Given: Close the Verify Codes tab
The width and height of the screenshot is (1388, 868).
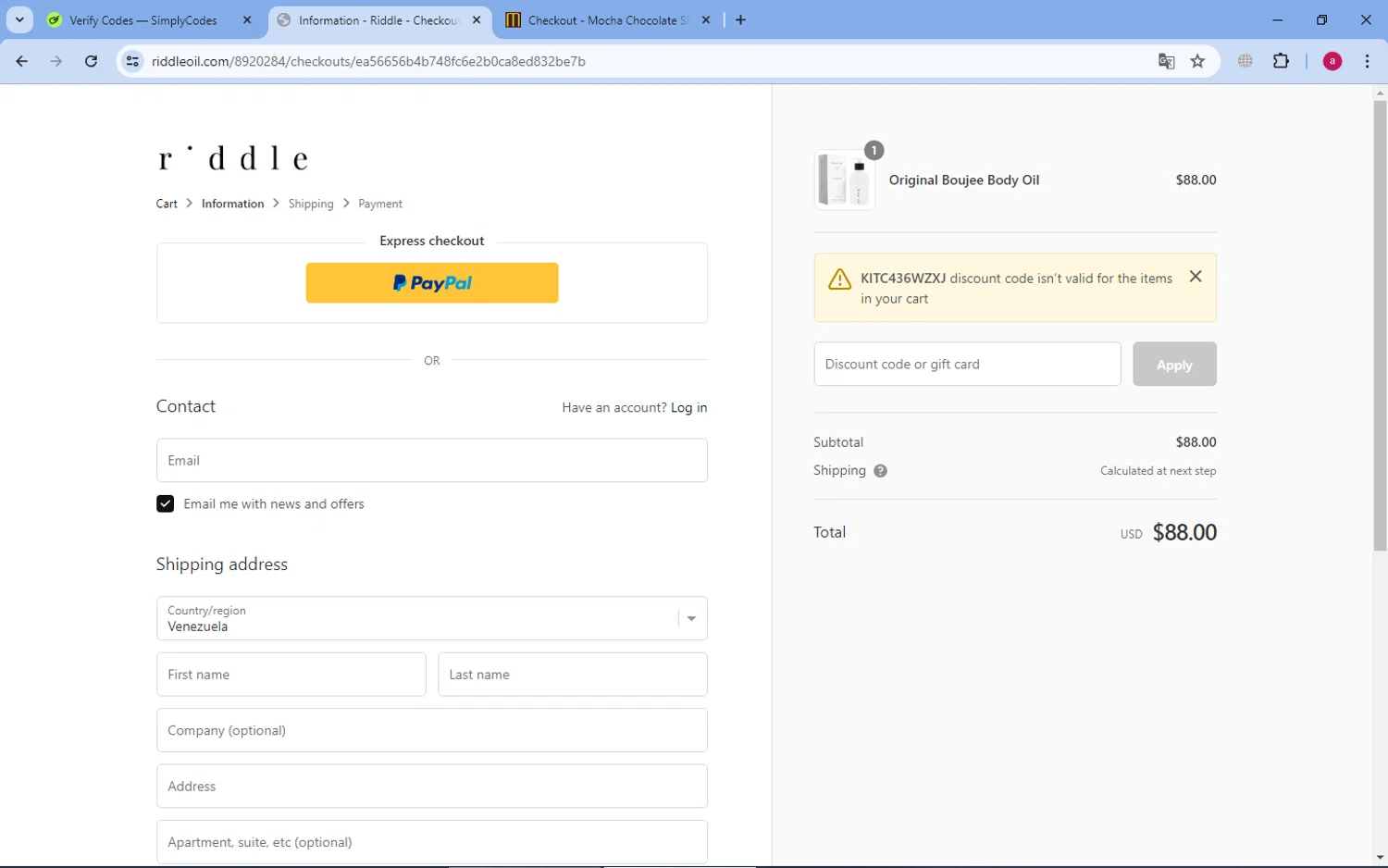Looking at the screenshot, I should coord(247,19).
